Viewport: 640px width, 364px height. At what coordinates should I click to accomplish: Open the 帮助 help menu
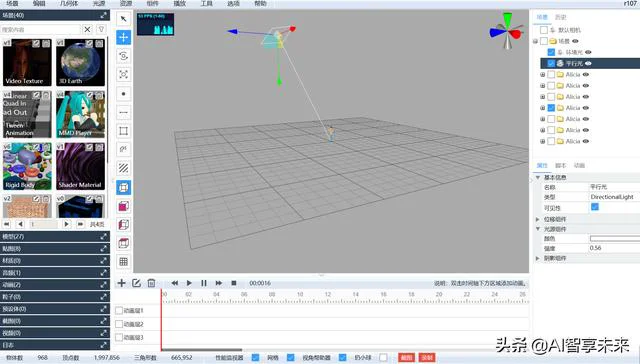pyautogui.click(x=260, y=4)
